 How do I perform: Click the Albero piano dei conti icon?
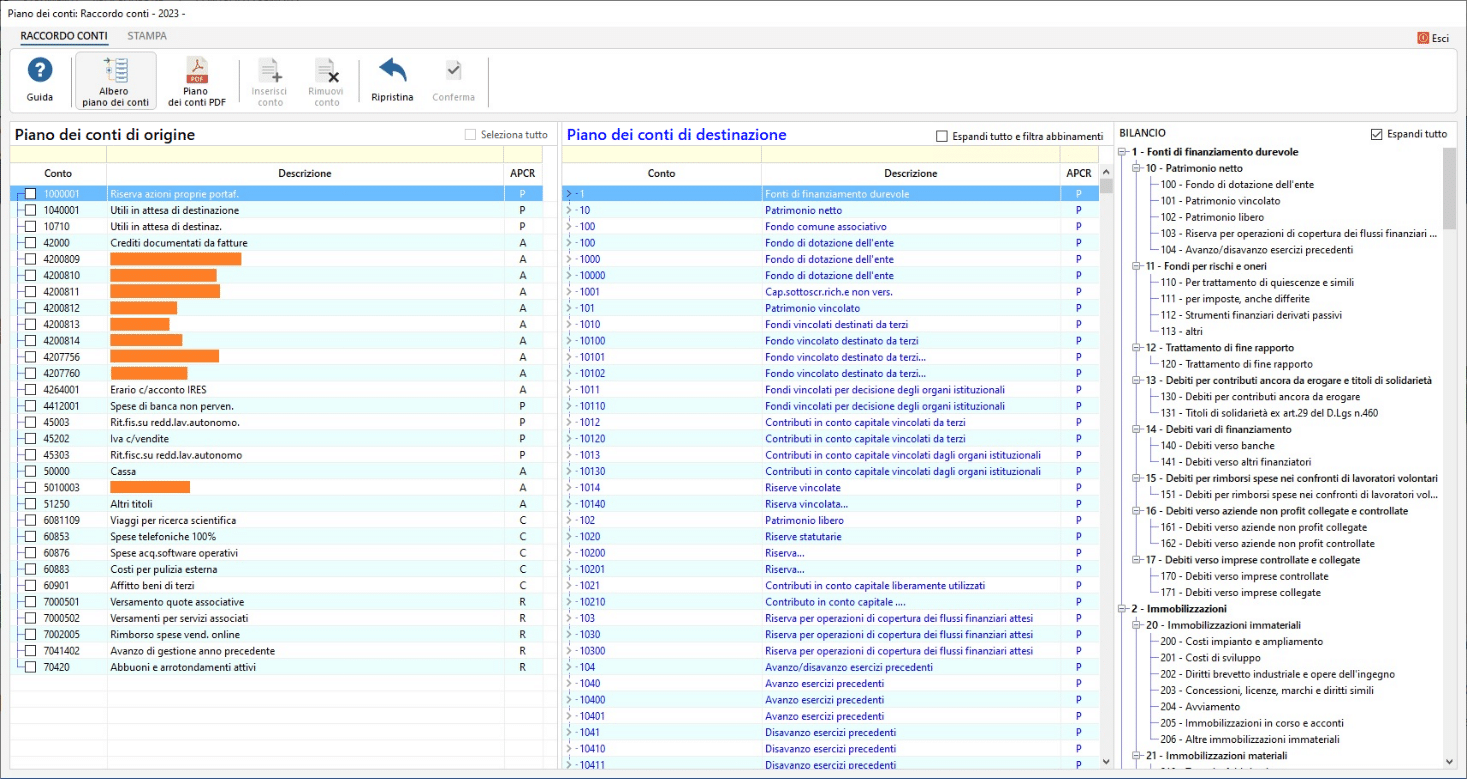[115, 71]
